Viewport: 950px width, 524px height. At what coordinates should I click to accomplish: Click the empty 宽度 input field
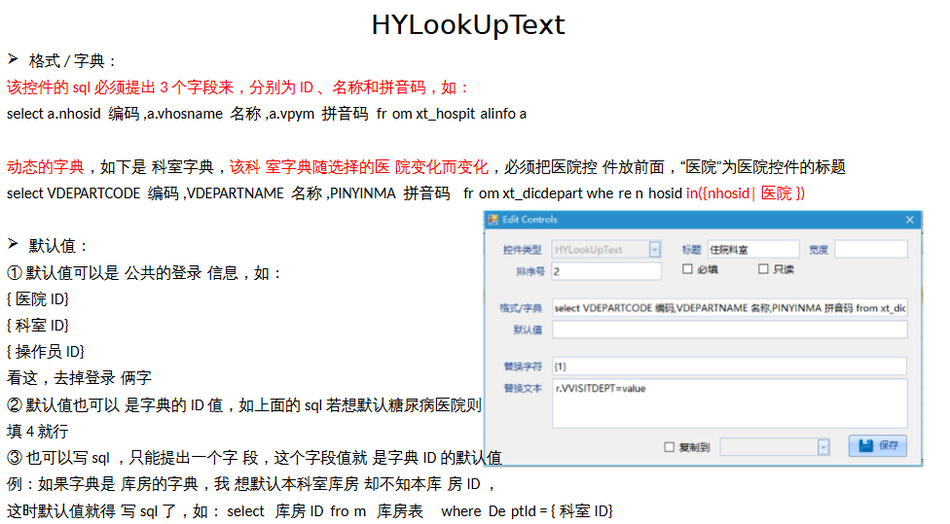tap(870, 250)
